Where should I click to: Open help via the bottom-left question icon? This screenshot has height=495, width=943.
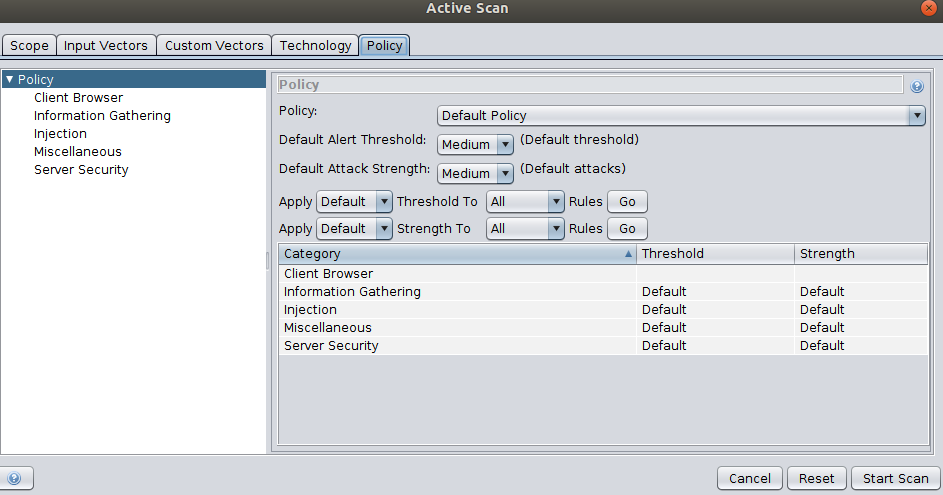(14, 478)
